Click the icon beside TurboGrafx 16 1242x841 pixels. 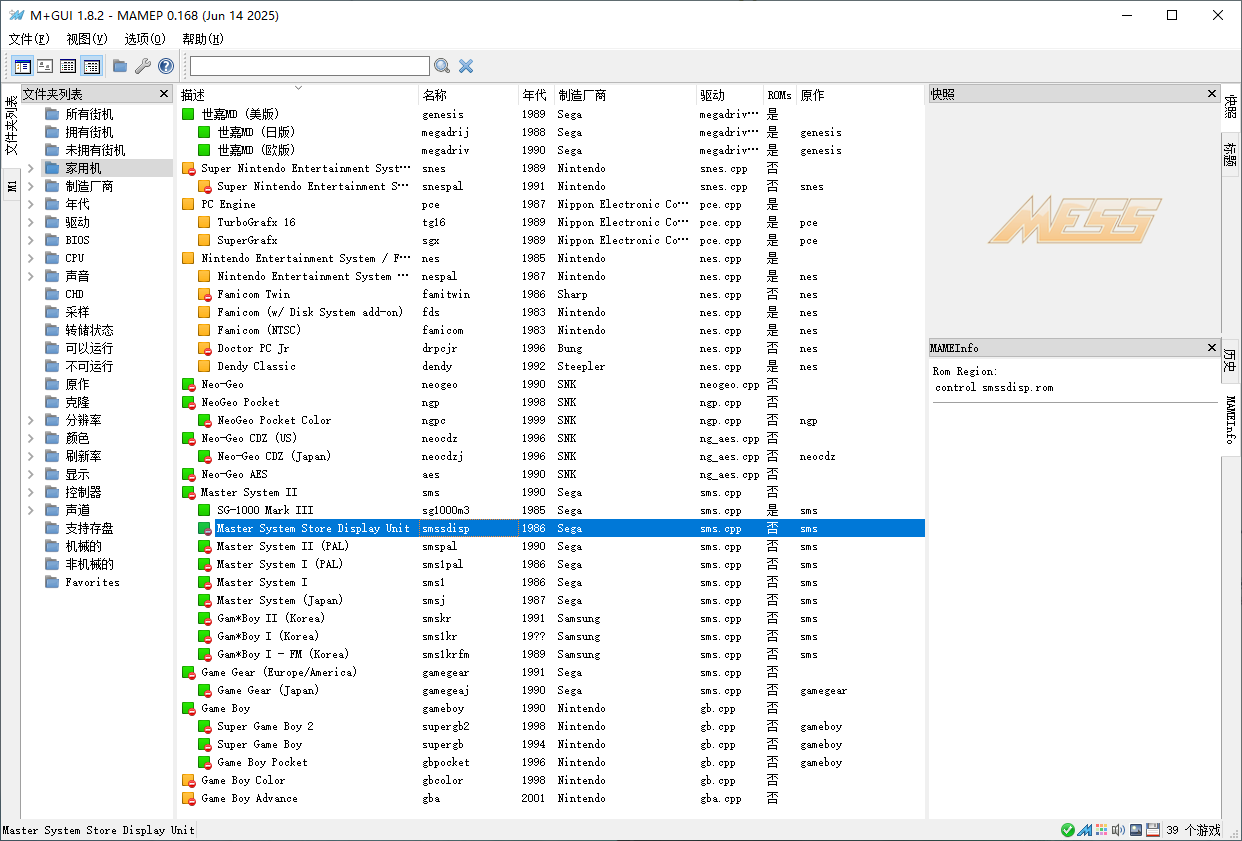(204, 222)
